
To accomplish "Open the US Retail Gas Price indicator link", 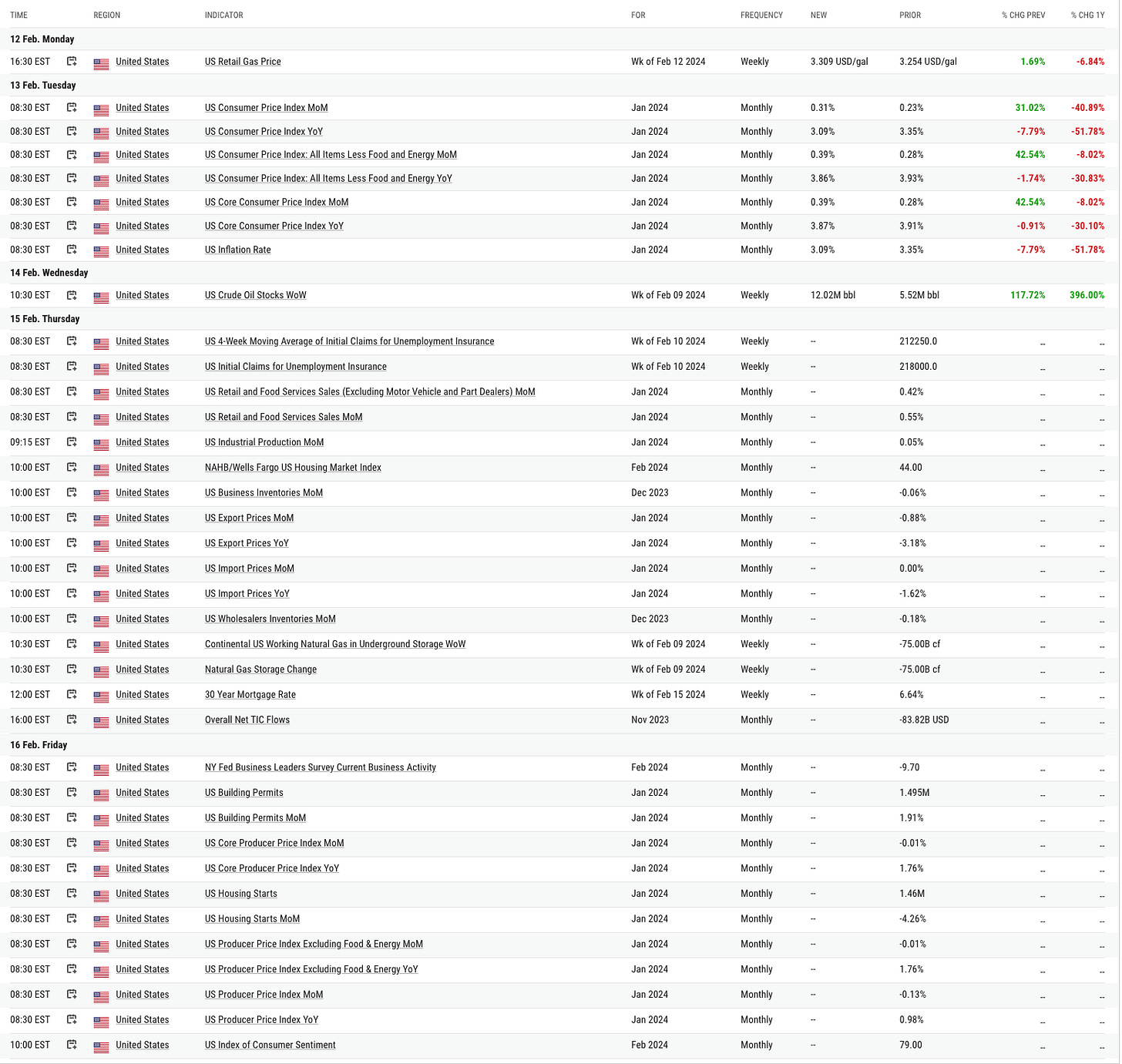I will [243, 62].
